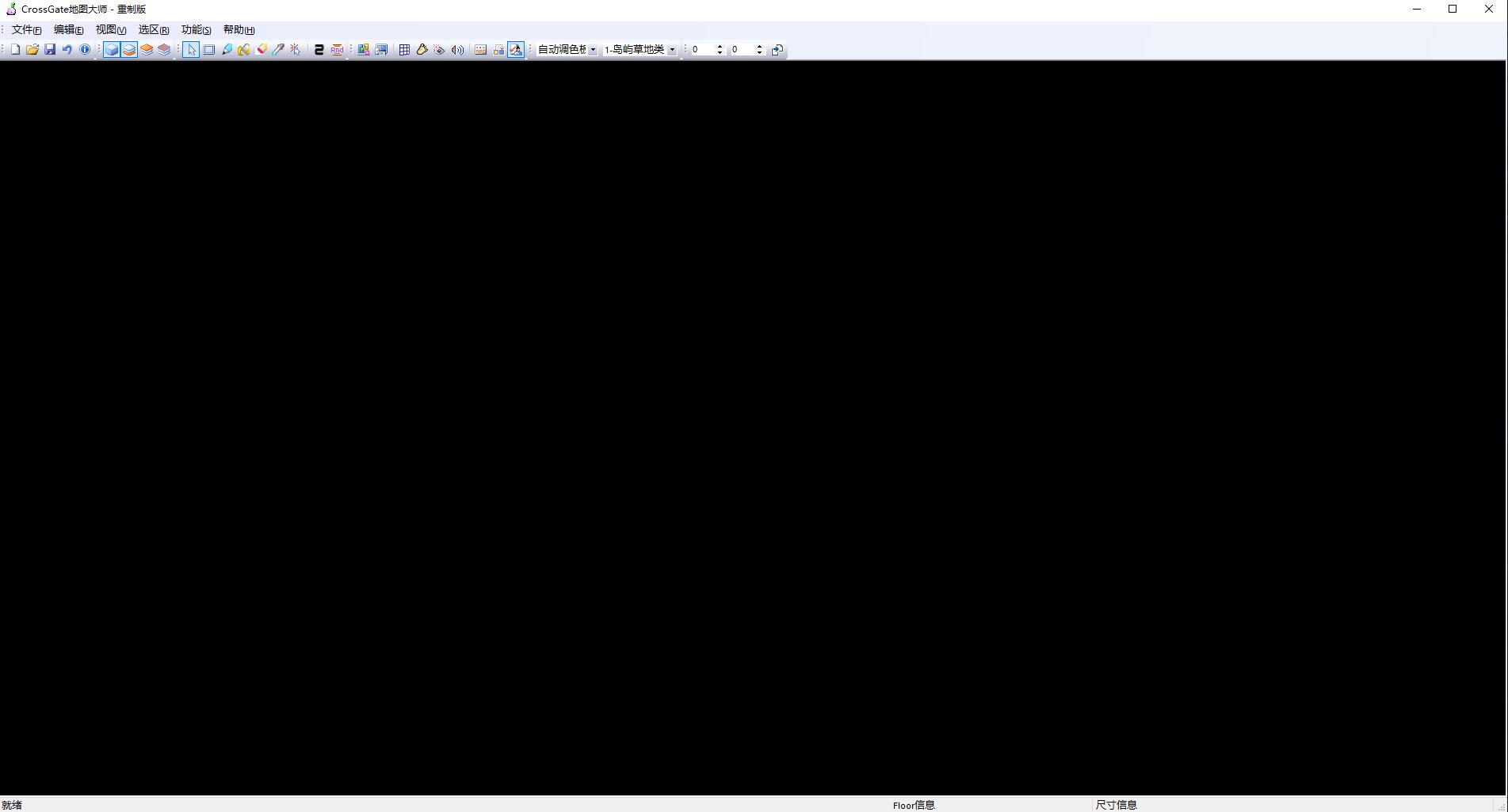Toggle the sound speaker icon
The width and height of the screenshot is (1508, 812).
pyautogui.click(x=457, y=49)
